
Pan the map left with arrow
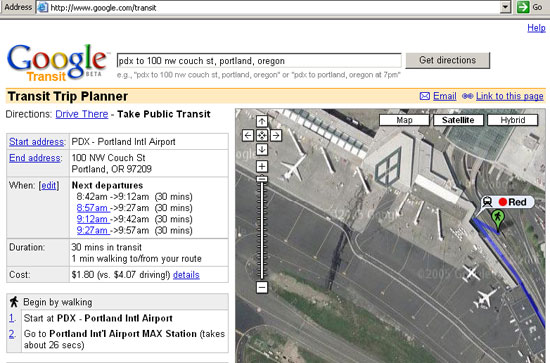pos(248,135)
